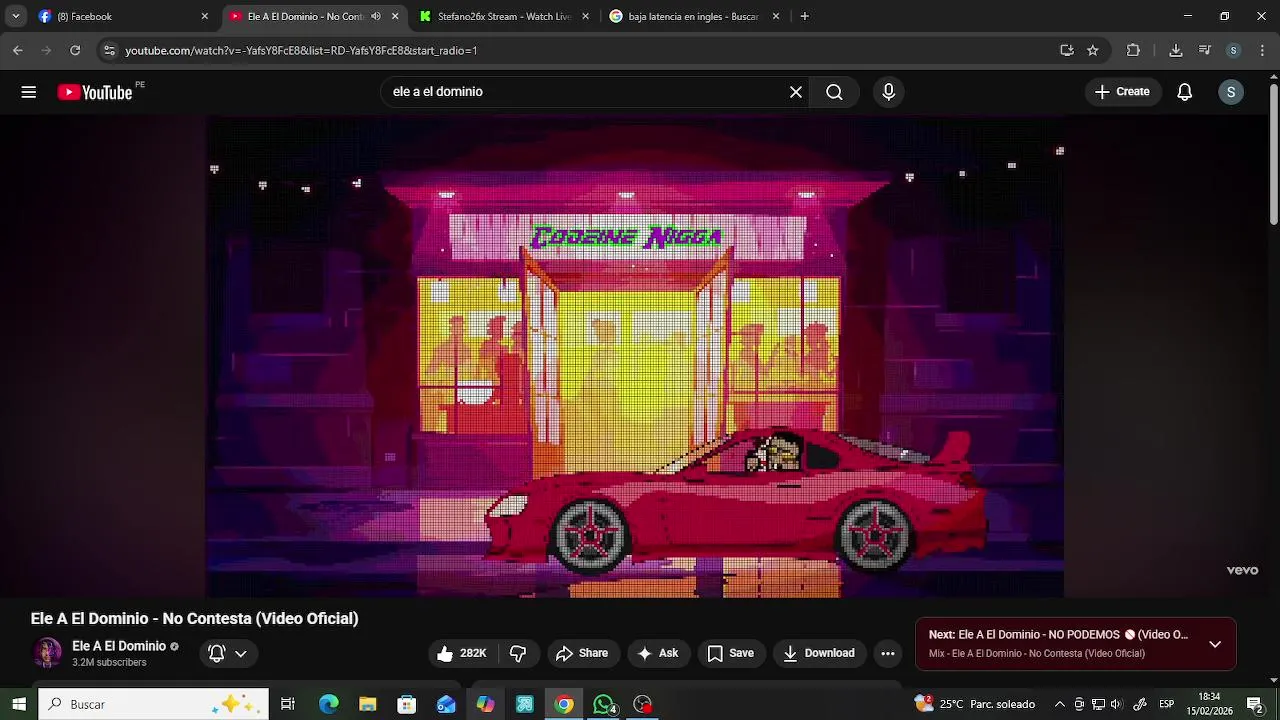This screenshot has height=720, width=1280.
Task: Click the Windows taskbar Buscar search box
Action: 153,704
